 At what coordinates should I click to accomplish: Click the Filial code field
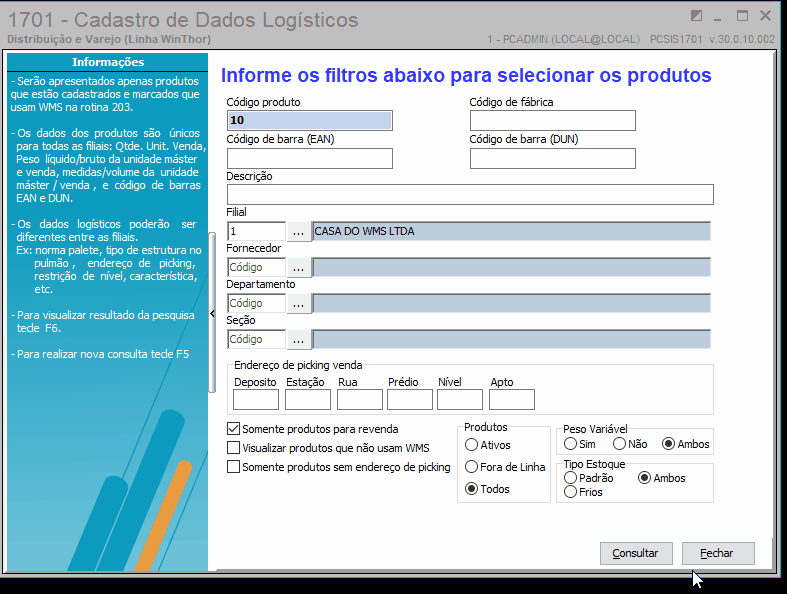tap(256, 231)
